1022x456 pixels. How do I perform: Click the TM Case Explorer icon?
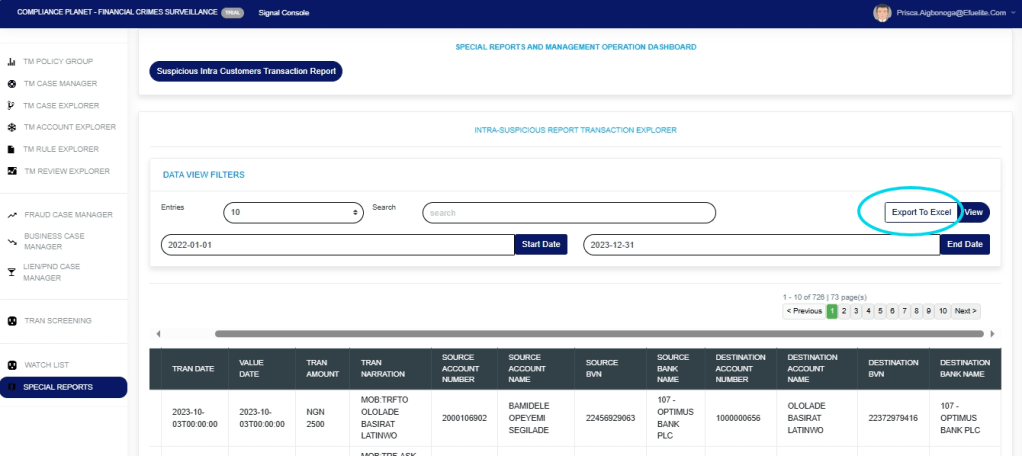12,105
